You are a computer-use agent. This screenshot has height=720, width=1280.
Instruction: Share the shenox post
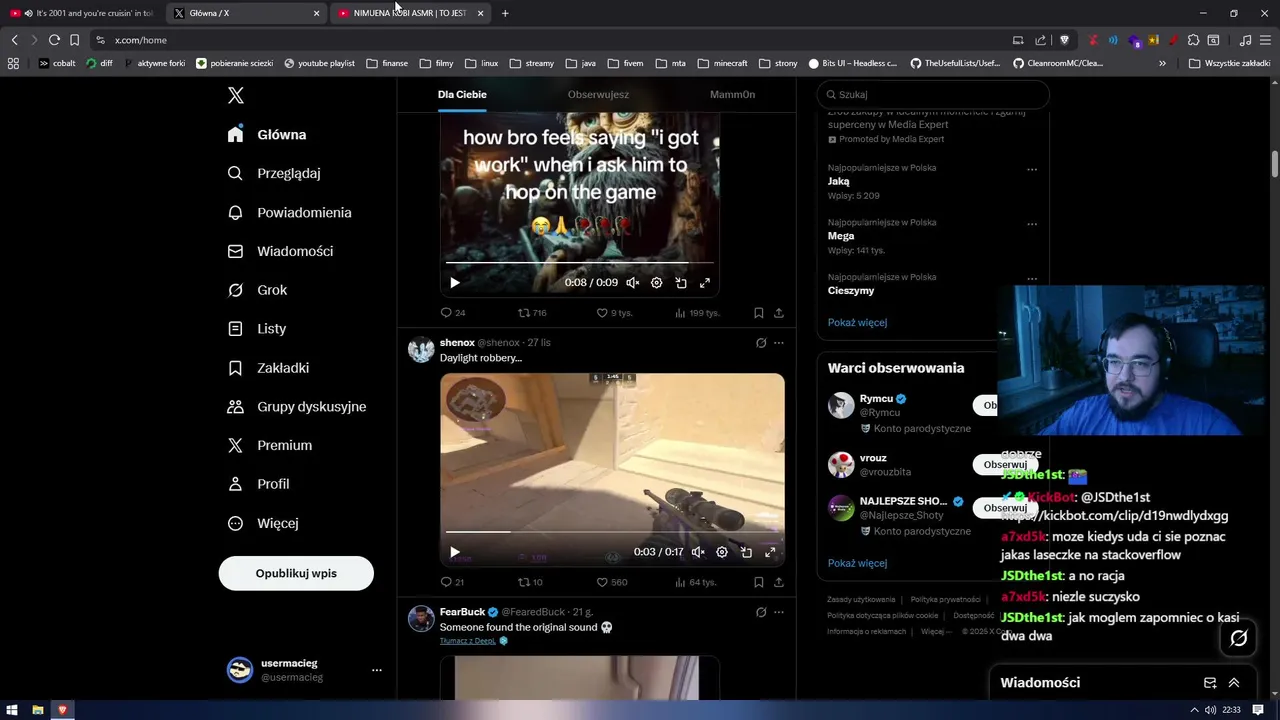[x=779, y=582]
